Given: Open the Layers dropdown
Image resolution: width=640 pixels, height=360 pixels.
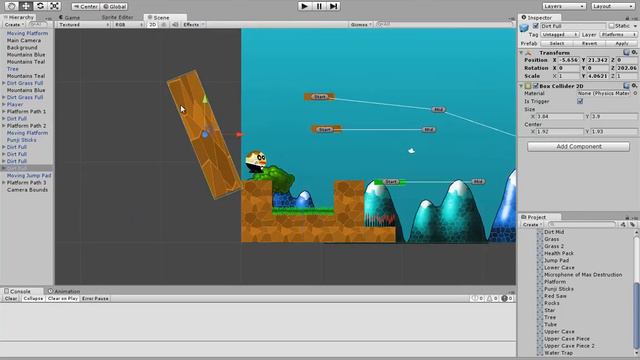Looking at the screenshot, I should [564, 6].
